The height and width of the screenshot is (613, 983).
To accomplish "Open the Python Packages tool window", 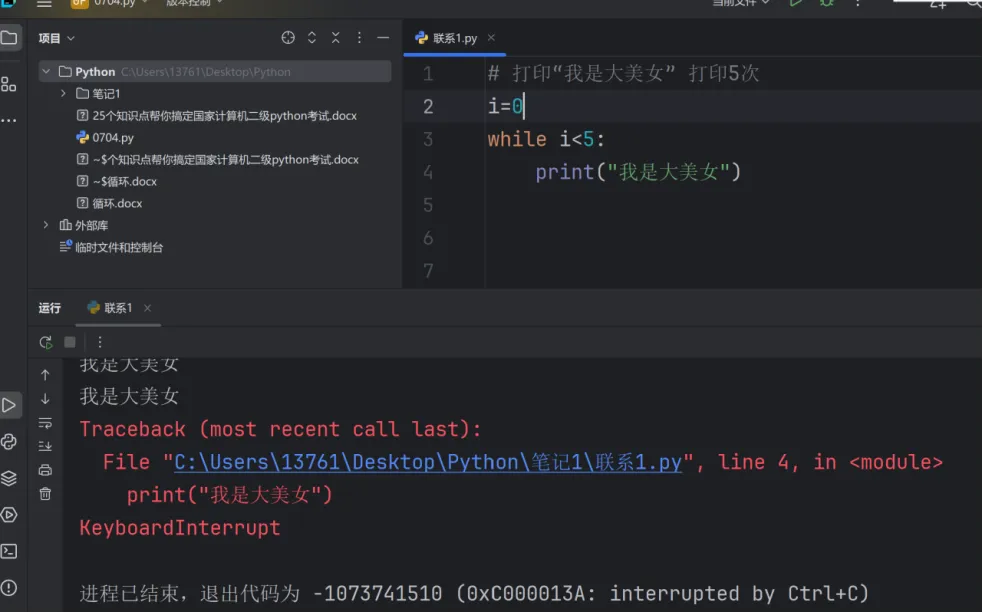I will [9, 441].
